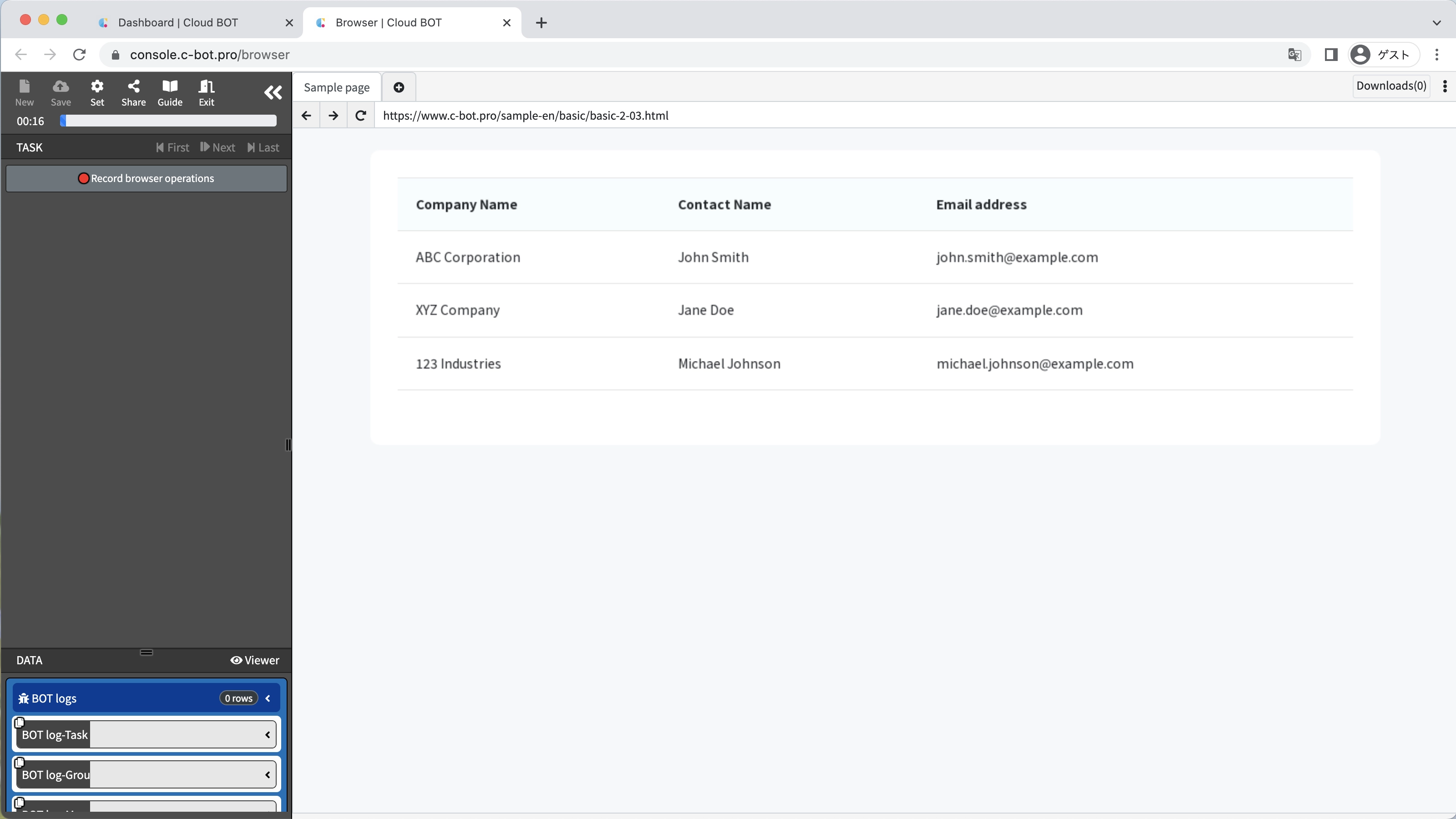Start Record browser operations
1456x819 pixels.
[x=147, y=179]
